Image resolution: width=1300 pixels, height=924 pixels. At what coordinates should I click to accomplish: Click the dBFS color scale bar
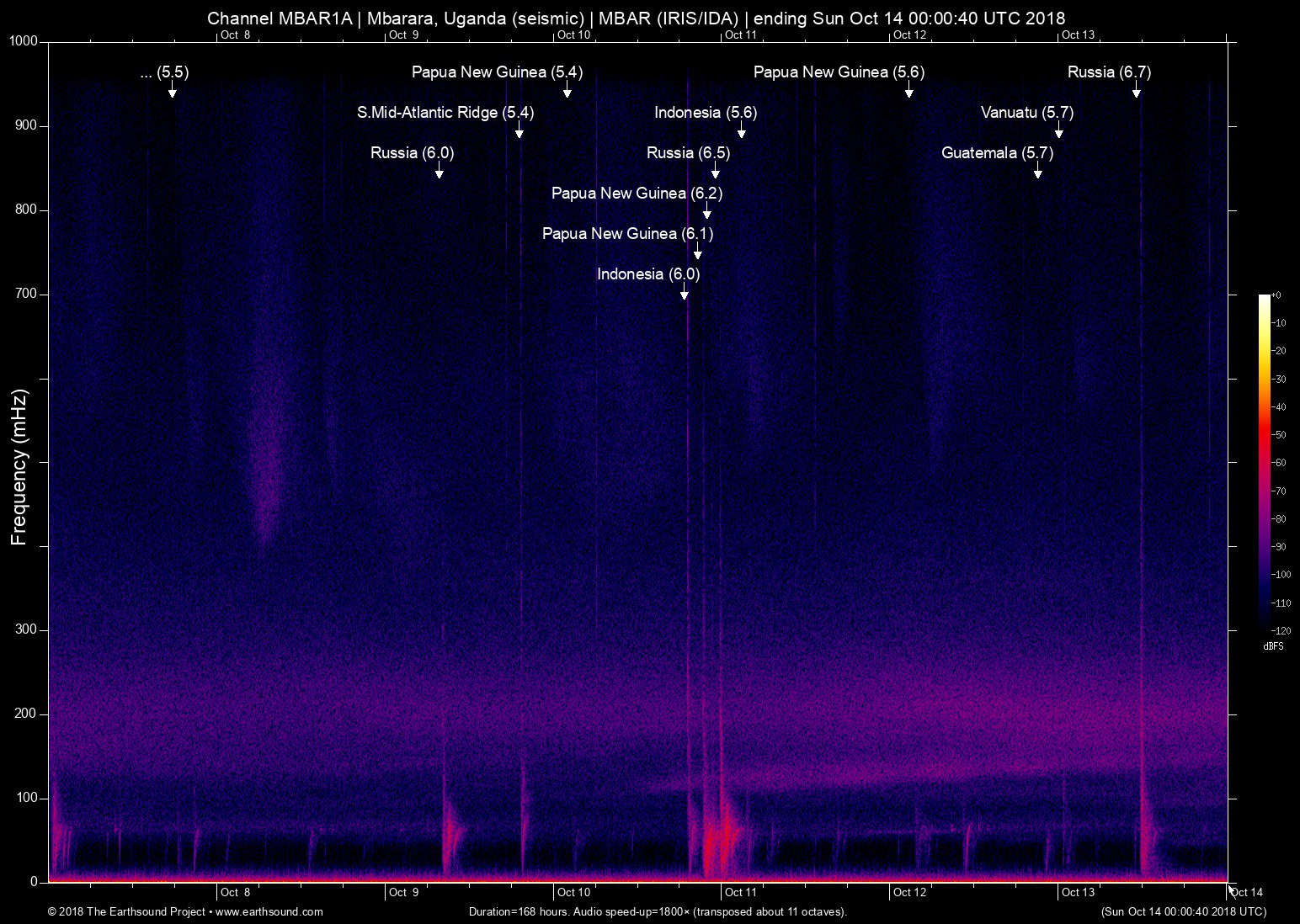(x=1264, y=462)
